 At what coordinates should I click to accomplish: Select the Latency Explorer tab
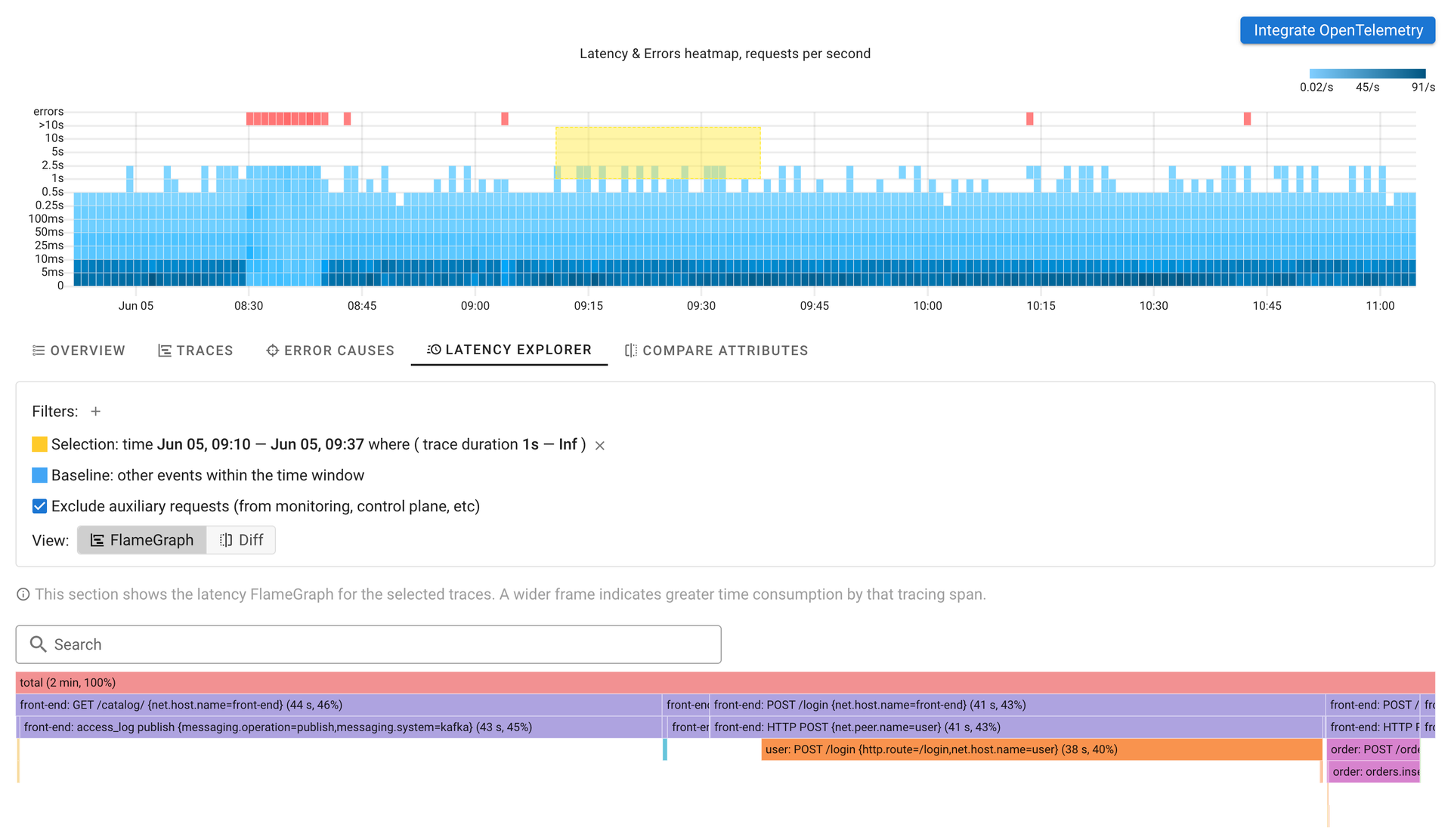tap(509, 350)
